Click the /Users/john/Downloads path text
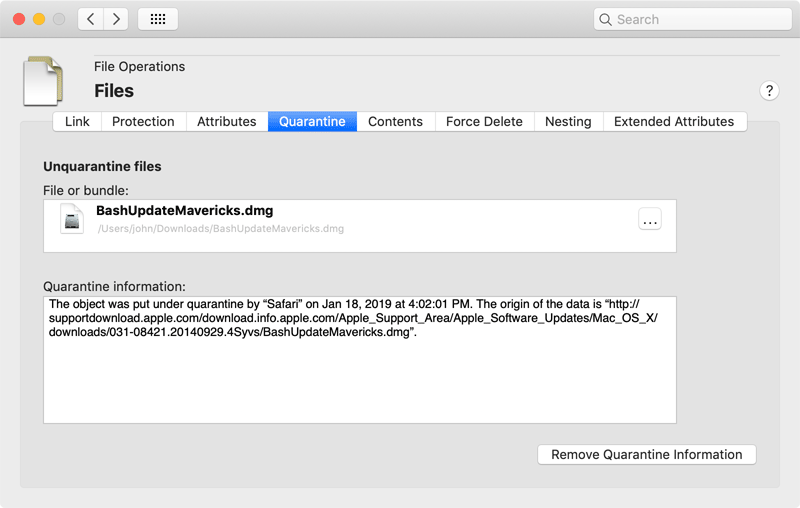This screenshot has width=800, height=508. tap(221, 228)
